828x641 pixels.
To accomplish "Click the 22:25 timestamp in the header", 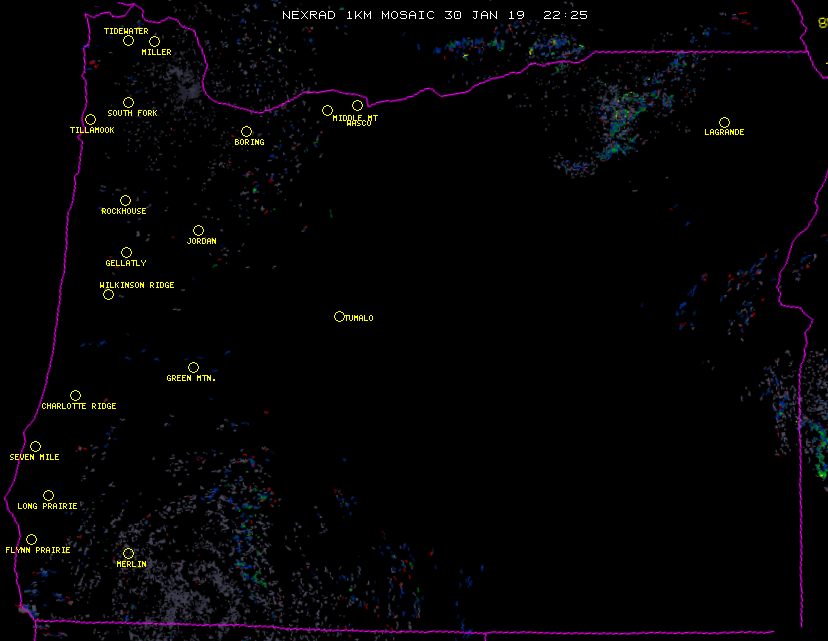I will click(565, 15).
